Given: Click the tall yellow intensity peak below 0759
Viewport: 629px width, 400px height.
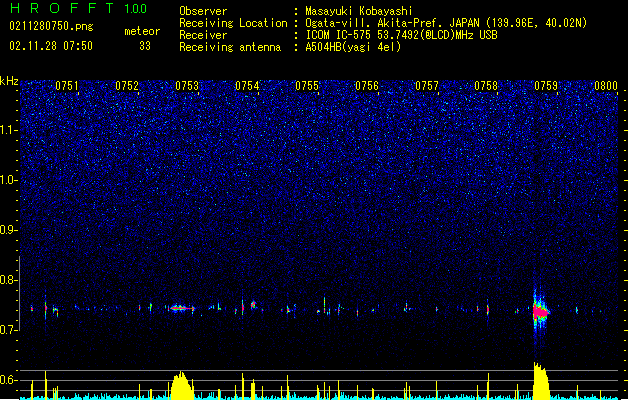Looking at the screenshot, I should [541, 381].
